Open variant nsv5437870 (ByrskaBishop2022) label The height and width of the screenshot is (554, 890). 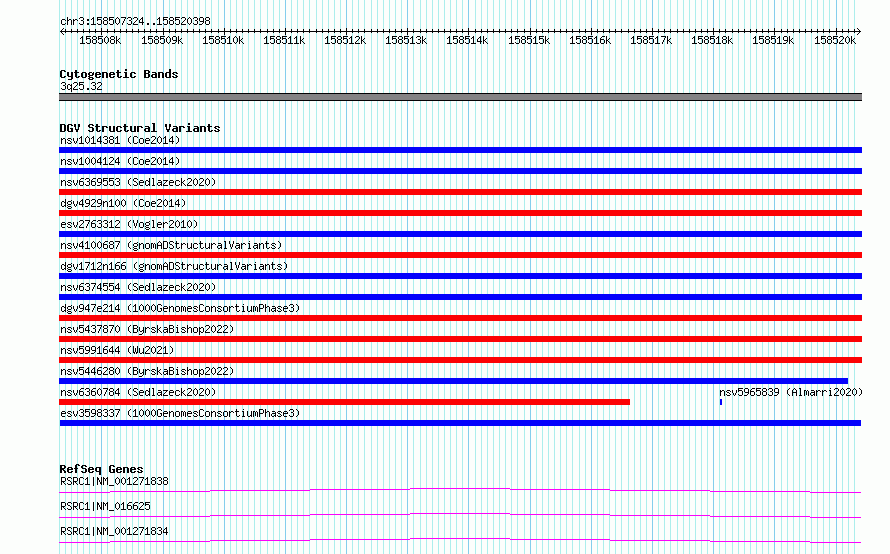[x=147, y=329]
